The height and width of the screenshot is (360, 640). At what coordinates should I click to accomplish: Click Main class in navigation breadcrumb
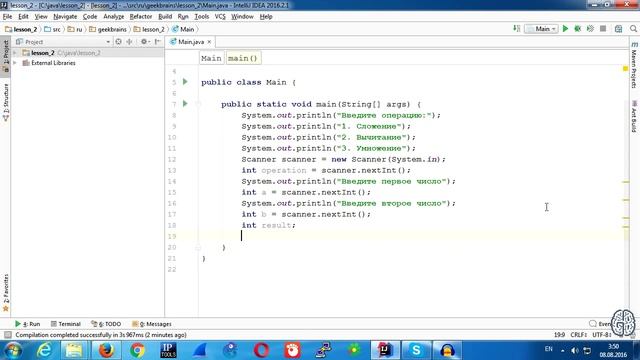click(183, 29)
